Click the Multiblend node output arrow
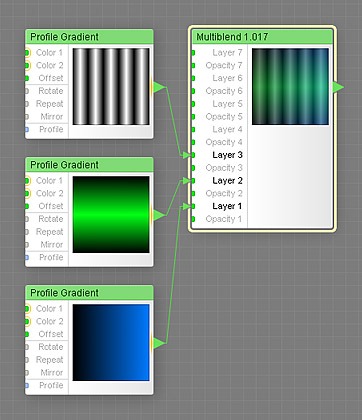Viewport: 362px width, 420px height. [338, 88]
